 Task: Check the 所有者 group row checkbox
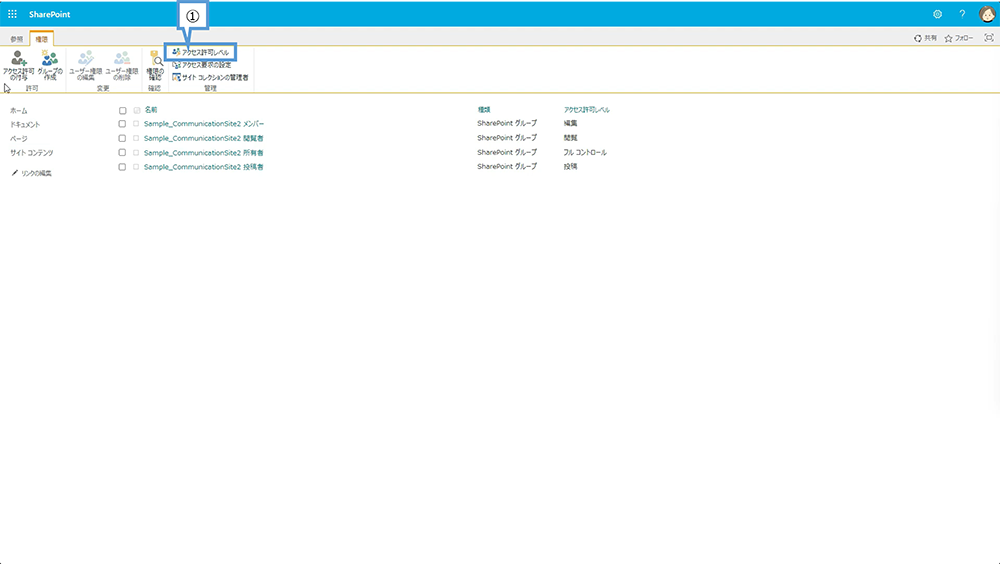pos(122,152)
